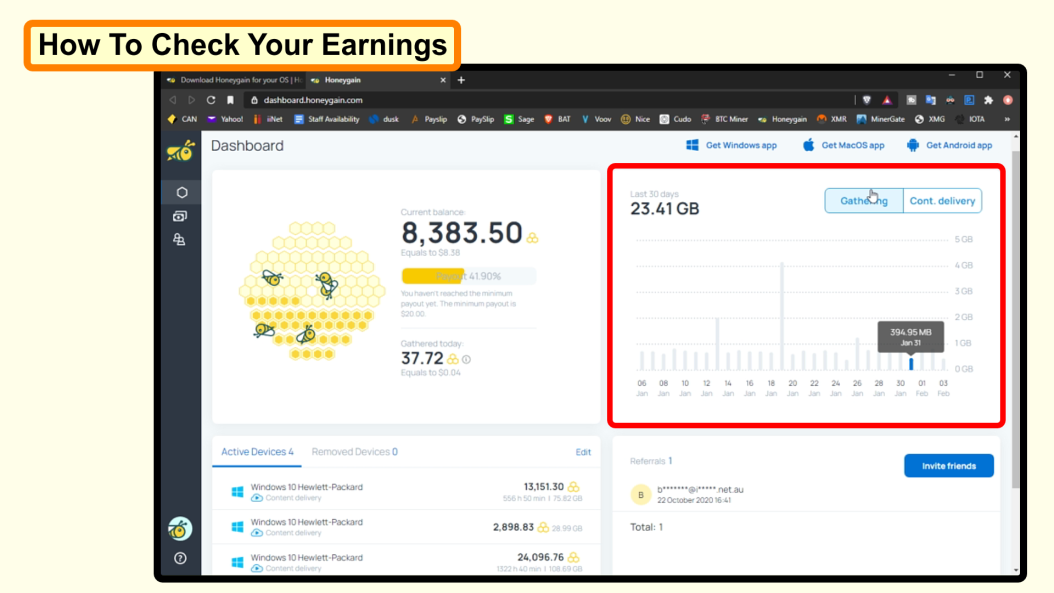Click the Payout 41.90% progress bar

point(469,276)
